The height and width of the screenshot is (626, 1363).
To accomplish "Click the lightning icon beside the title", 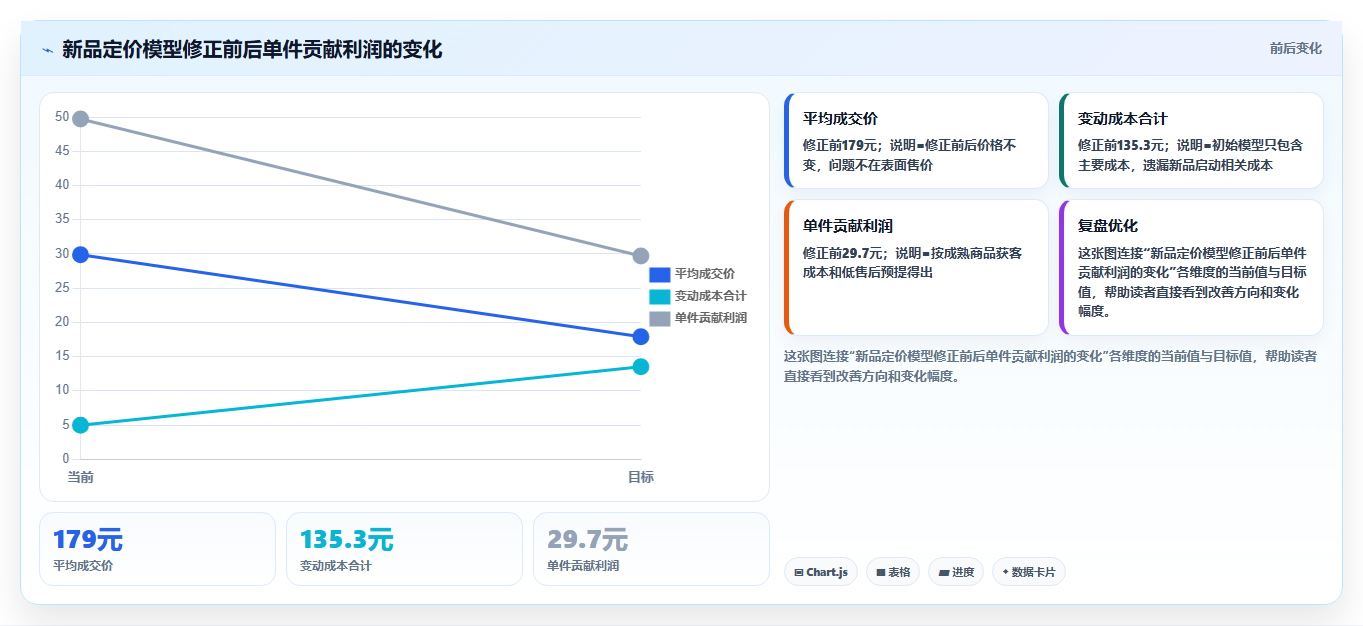I will pos(47,50).
